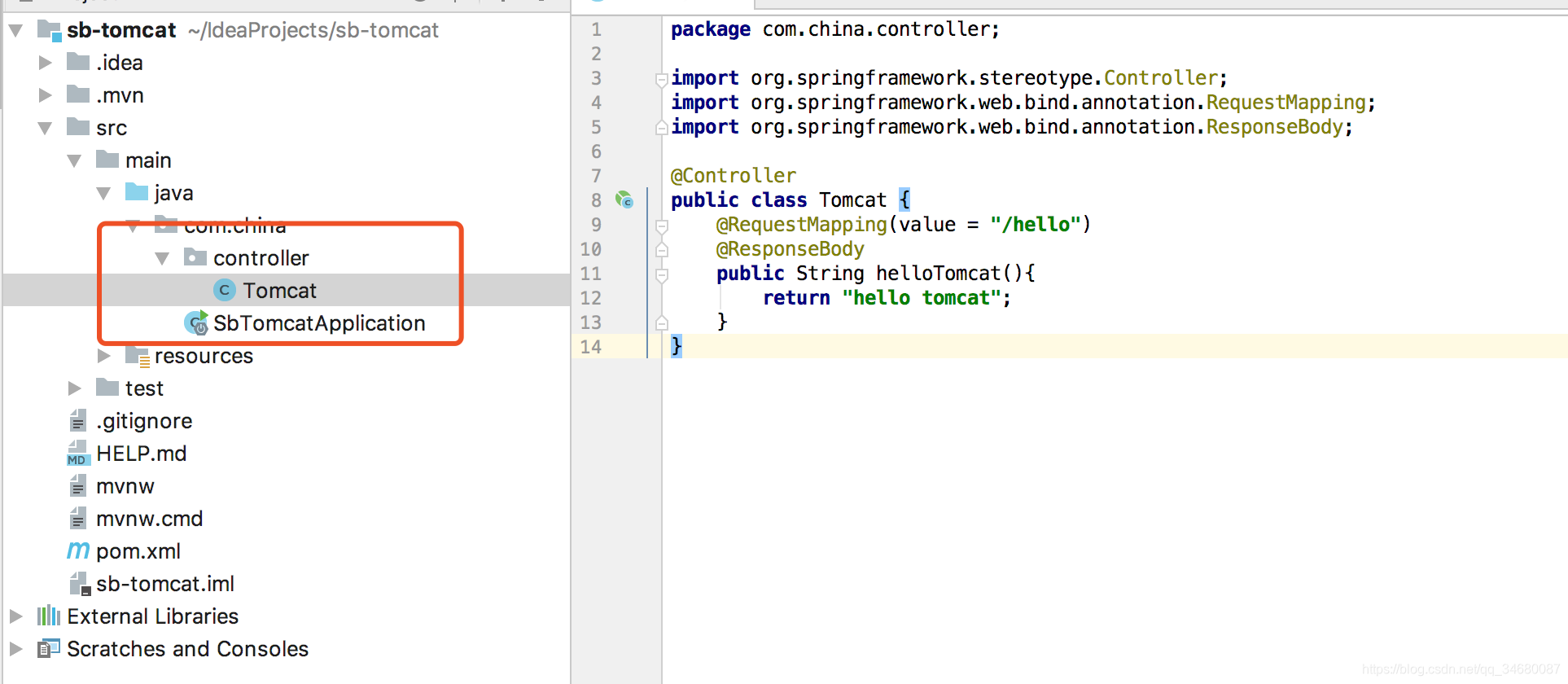Viewport: 1568px width, 684px height.
Task: Click the blue java source root icon
Action: point(137,192)
